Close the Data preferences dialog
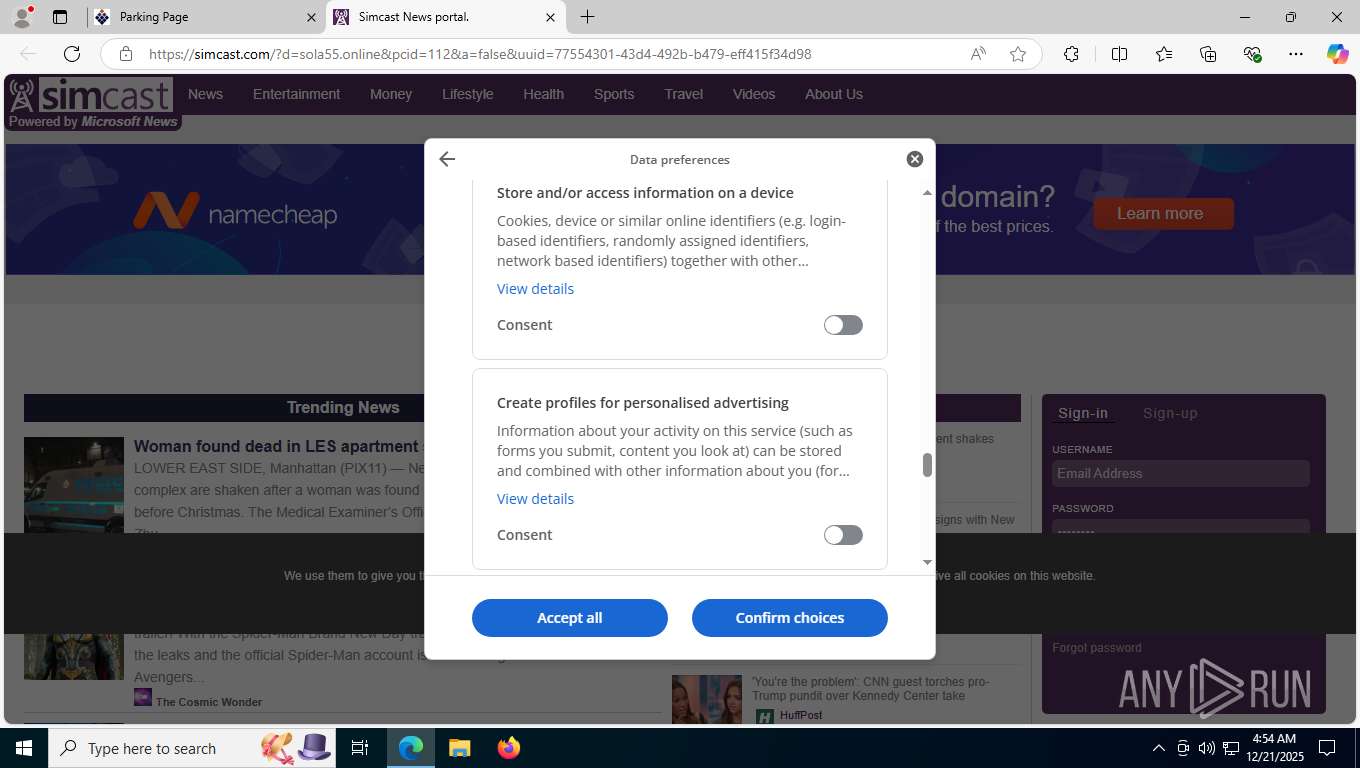This screenshot has width=1360, height=768. click(x=914, y=159)
